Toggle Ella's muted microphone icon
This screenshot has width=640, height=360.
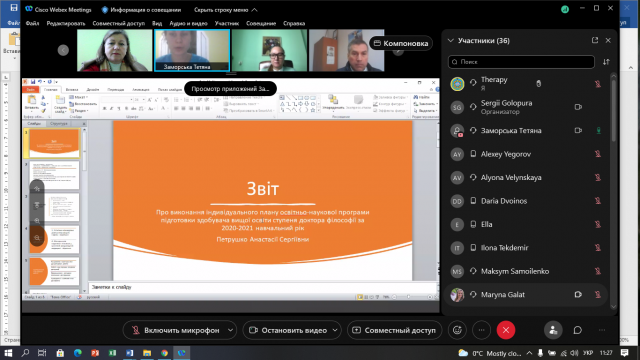(598, 224)
